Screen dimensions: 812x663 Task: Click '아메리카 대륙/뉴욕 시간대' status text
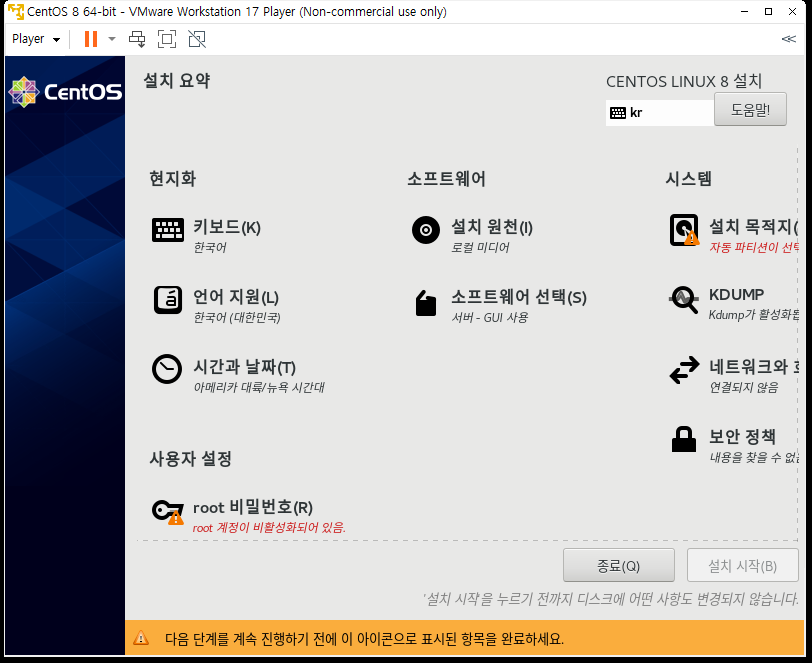pyautogui.click(x=259, y=387)
